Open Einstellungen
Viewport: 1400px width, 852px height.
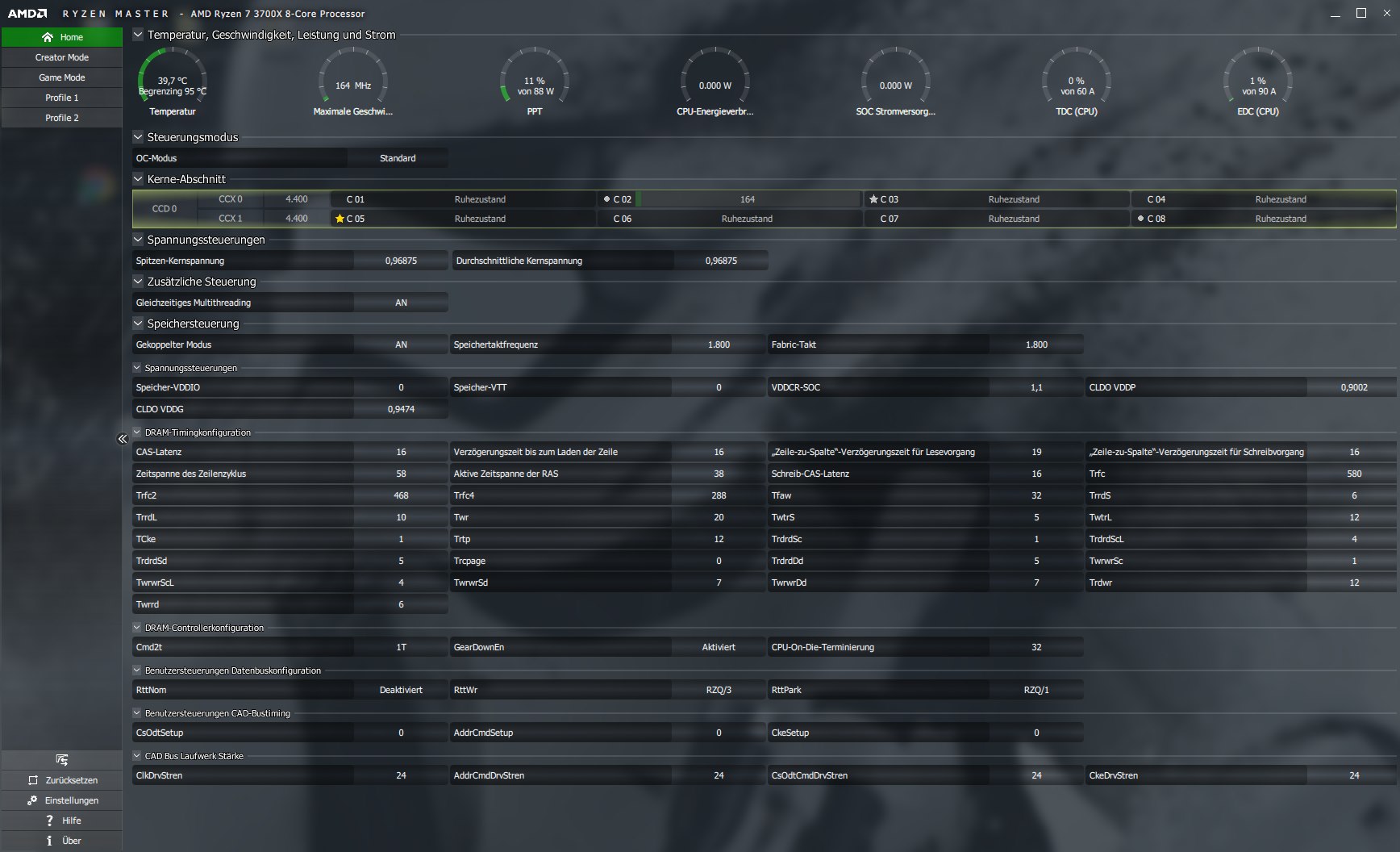(62, 800)
